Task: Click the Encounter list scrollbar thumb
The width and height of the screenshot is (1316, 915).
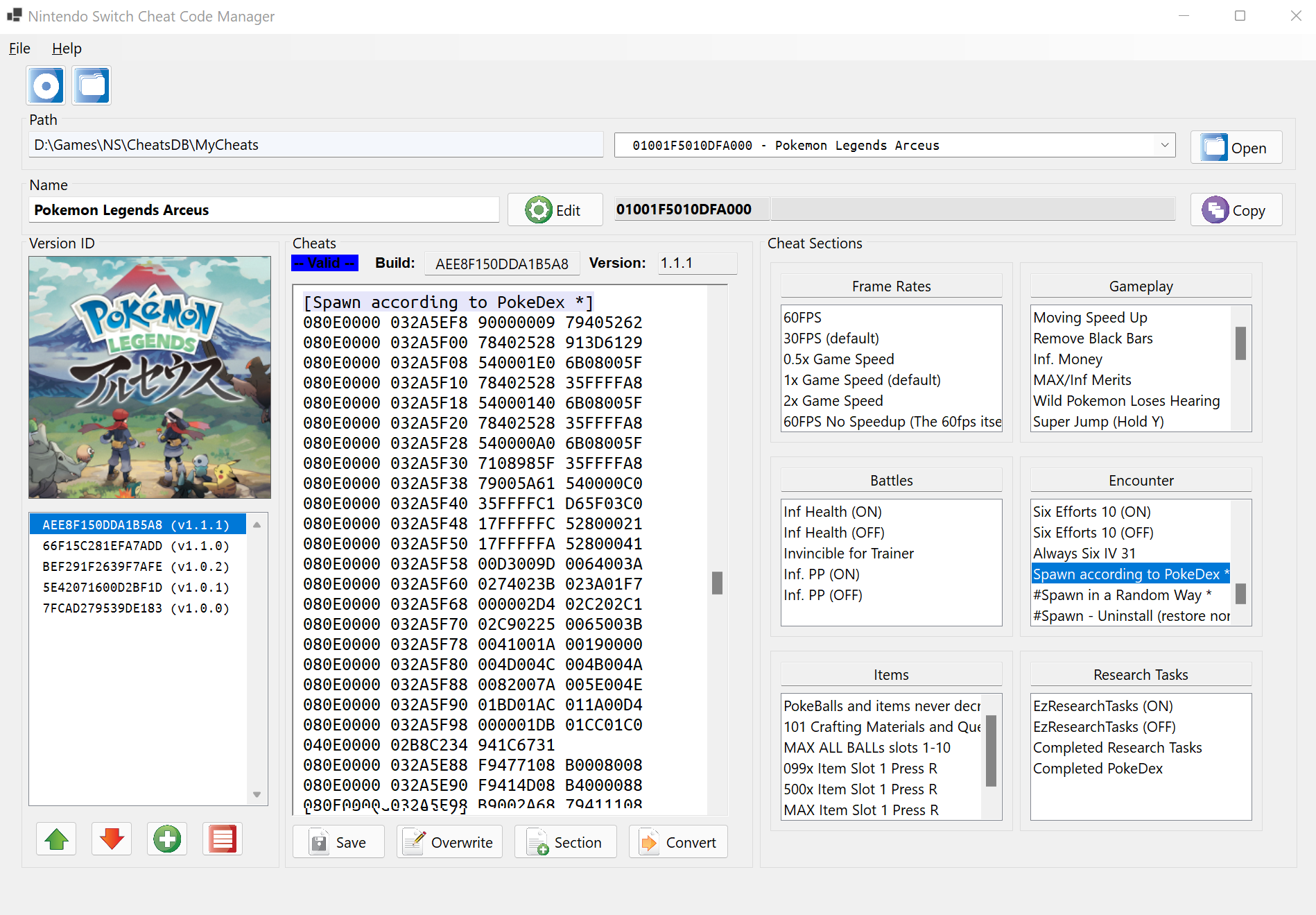Action: tap(1240, 594)
